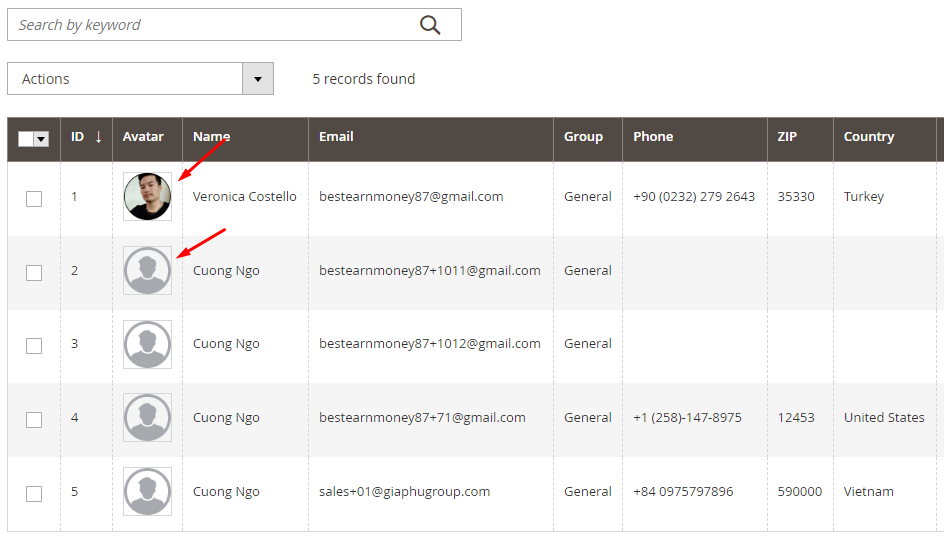
Task: Click the placeholder avatar for customer ID 3
Action: pyautogui.click(x=147, y=344)
